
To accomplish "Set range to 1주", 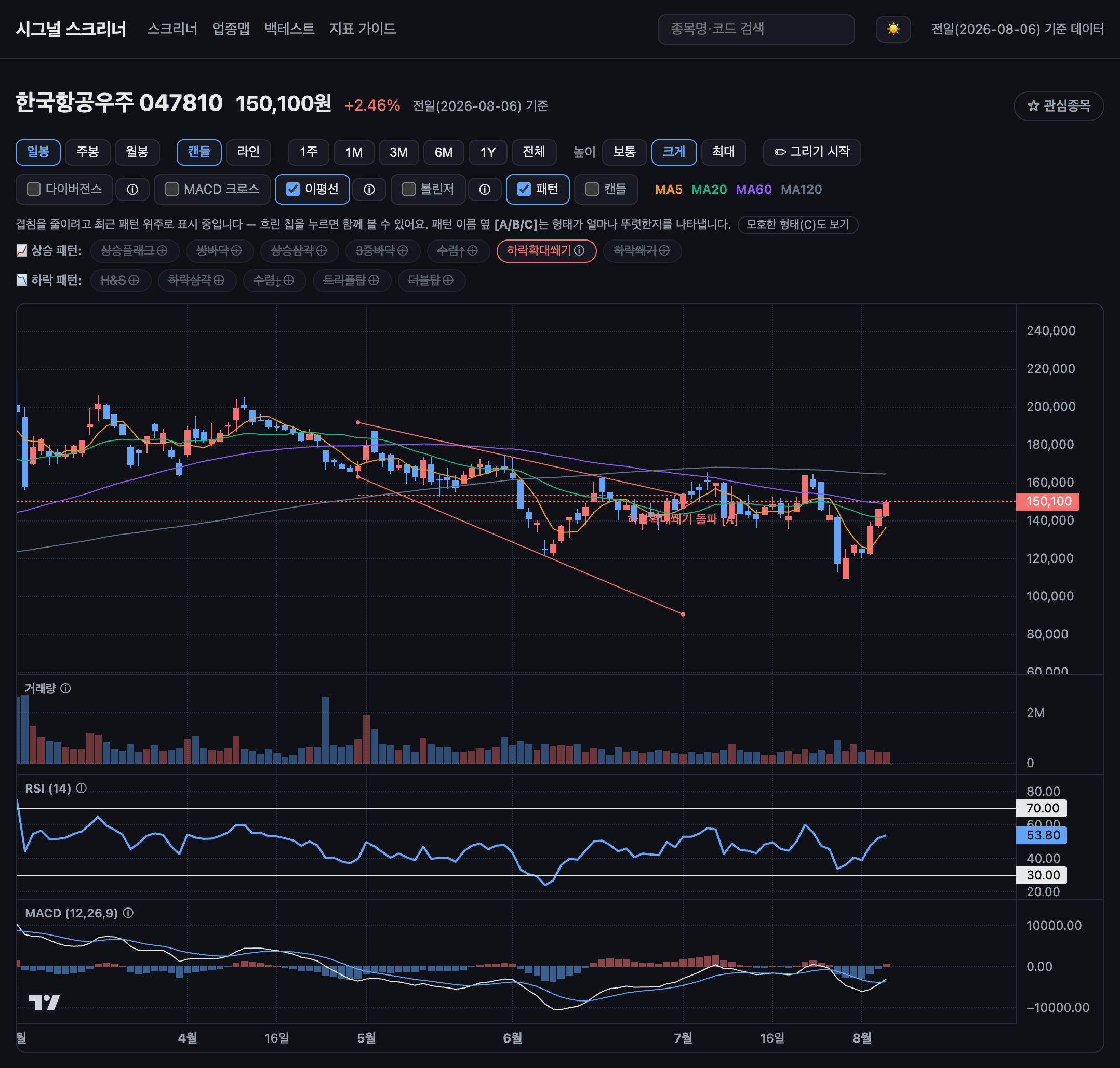I will (x=309, y=152).
